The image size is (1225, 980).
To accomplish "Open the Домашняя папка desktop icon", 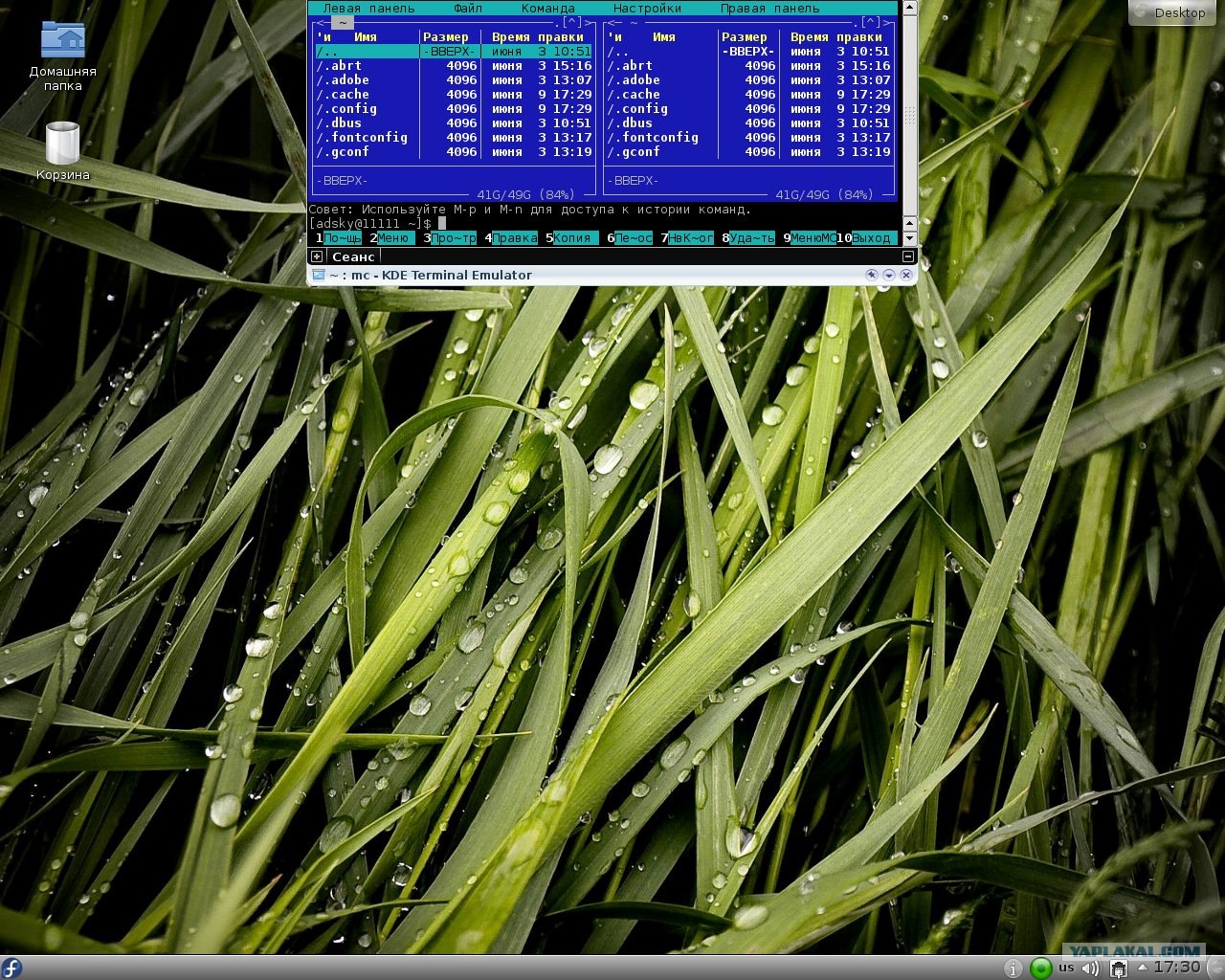I will coord(62,56).
